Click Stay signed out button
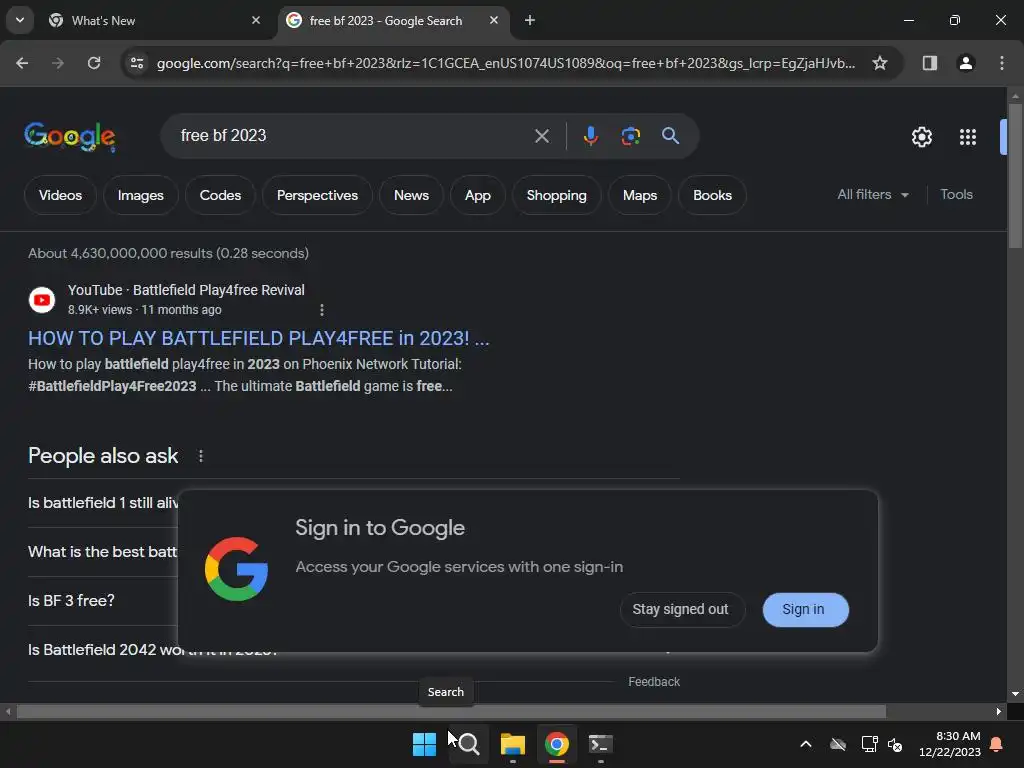 click(x=681, y=609)
